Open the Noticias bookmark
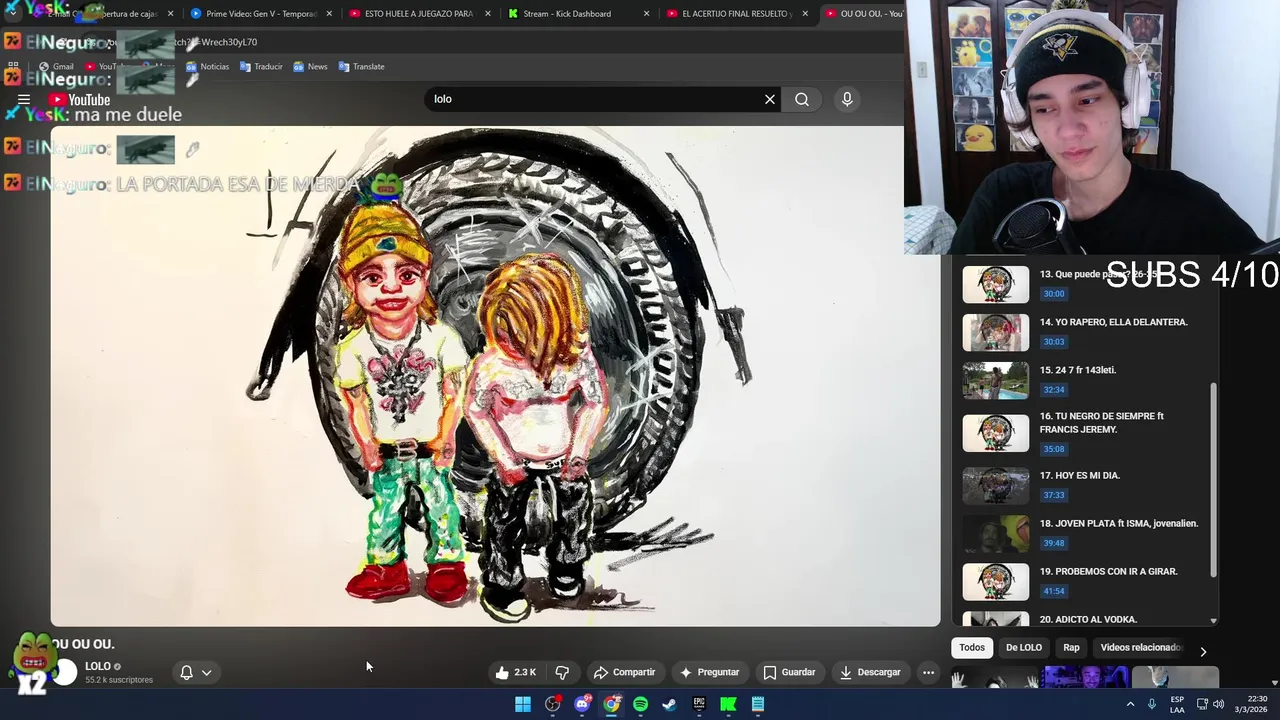This screenshot has height=720, width=1280. (x=207, y=67)
